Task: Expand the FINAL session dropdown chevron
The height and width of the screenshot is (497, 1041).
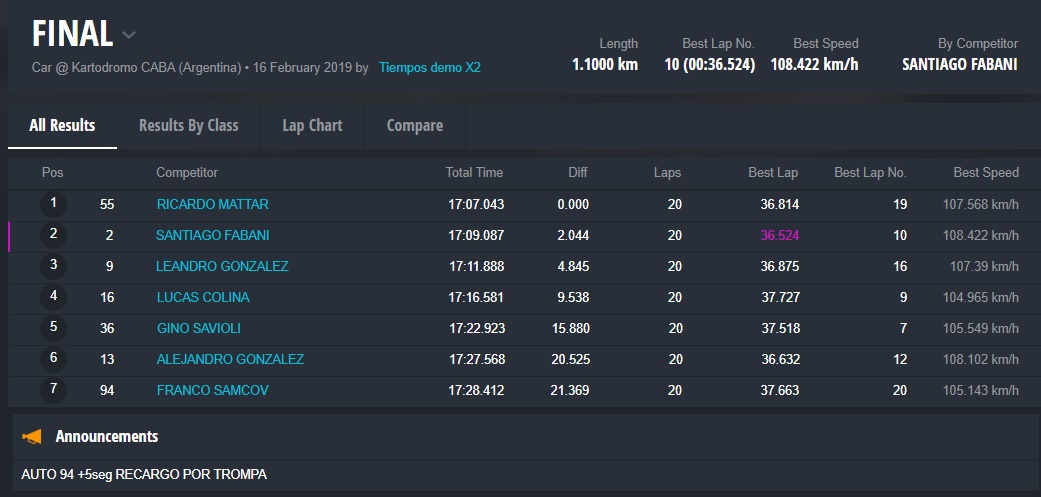Action: coord(129,35)
